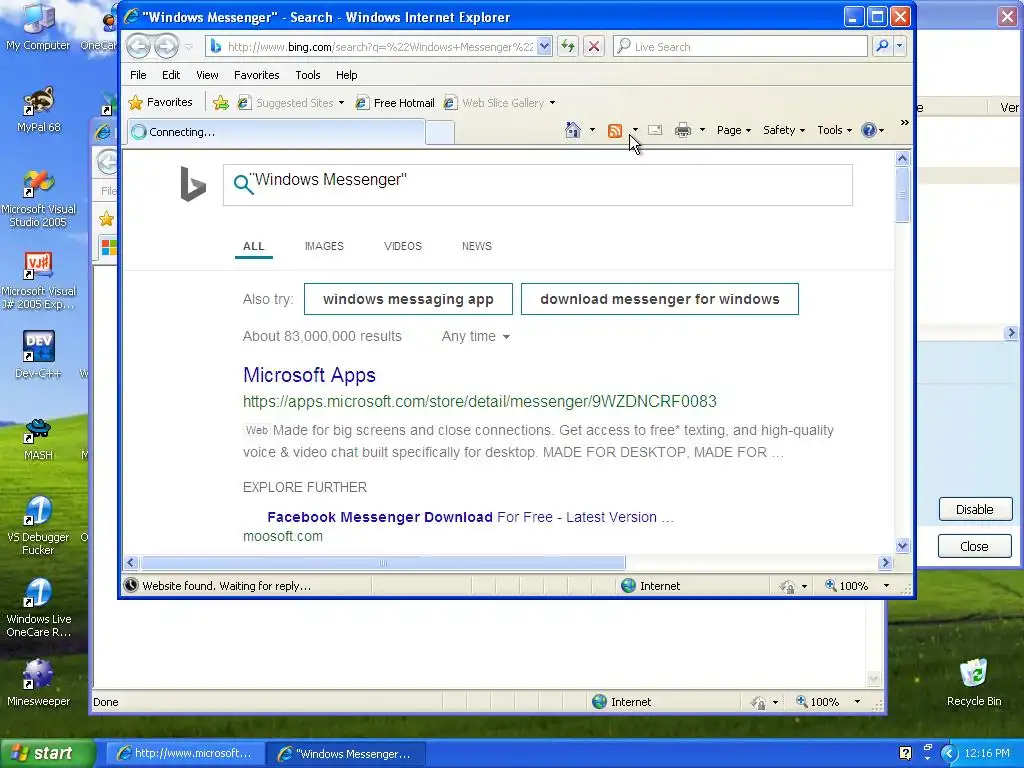Open the Microsoft Apps search result
The image size is (1024, 768).
pos(310,375)
